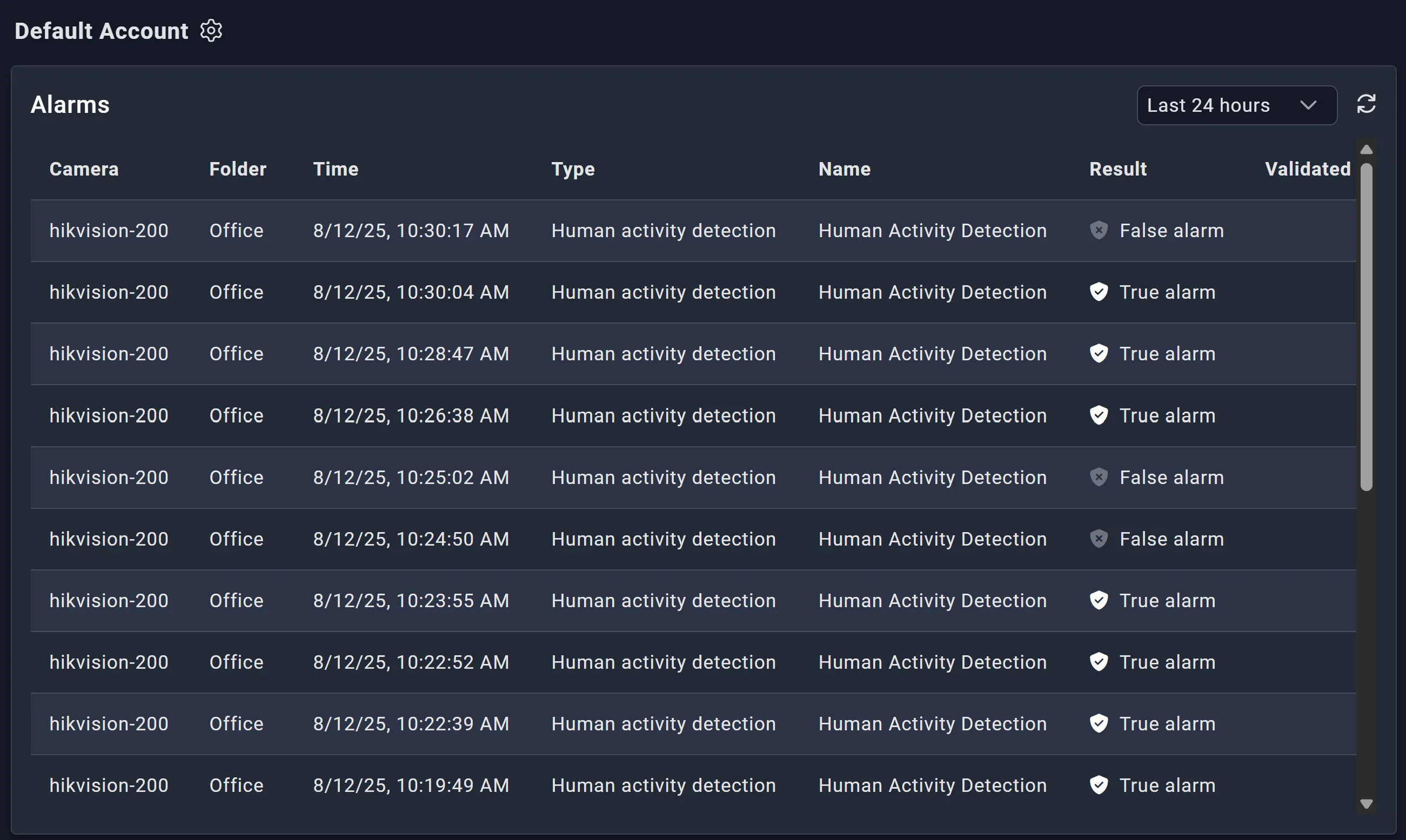Click the true alarm shield icon for 10:22:52 AM
Image resolution: width=1406 pixels, height=840 pixels.
[x=1099, y=662]
